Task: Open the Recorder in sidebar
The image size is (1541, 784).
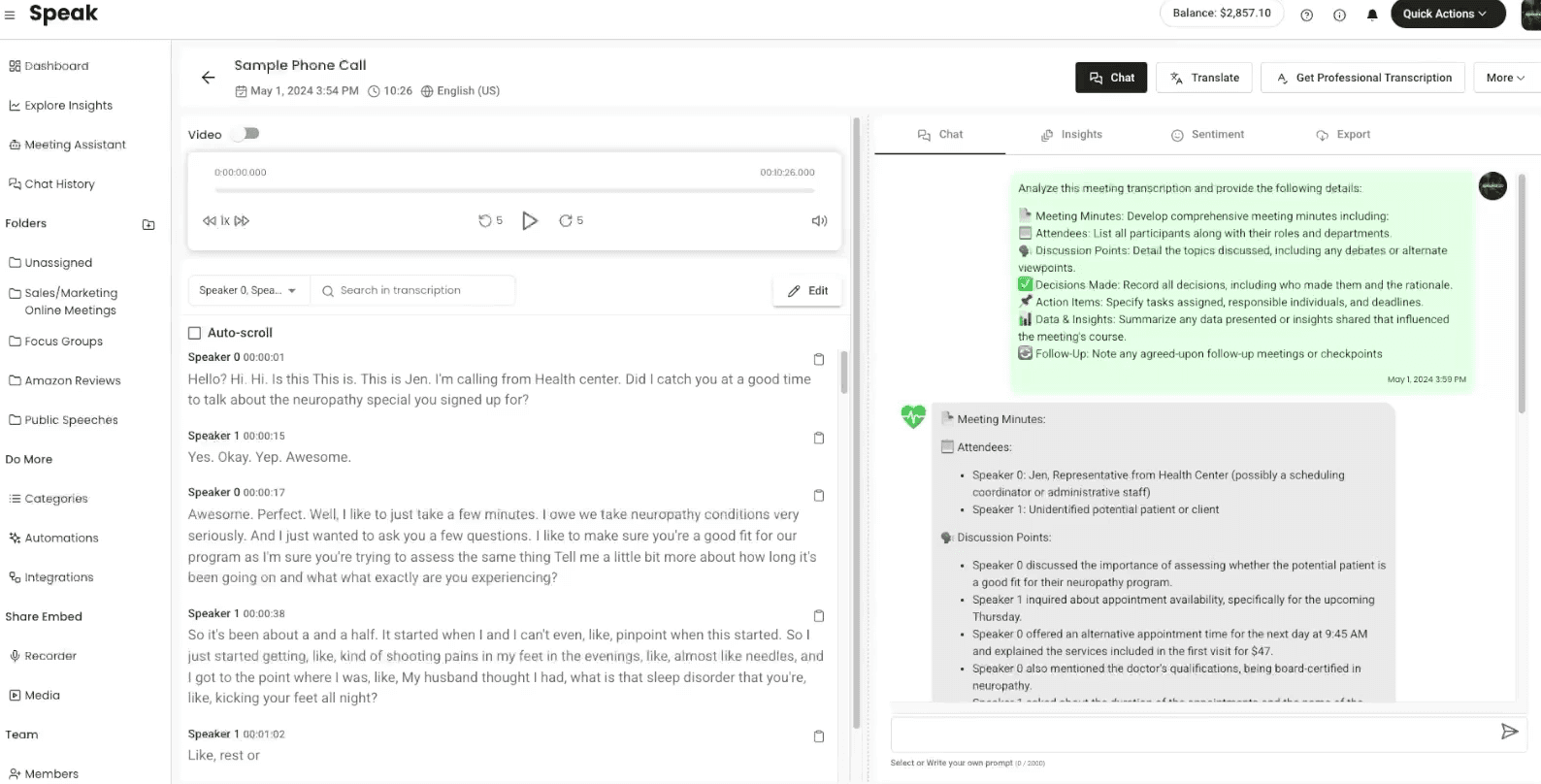Action: (43, 656)
